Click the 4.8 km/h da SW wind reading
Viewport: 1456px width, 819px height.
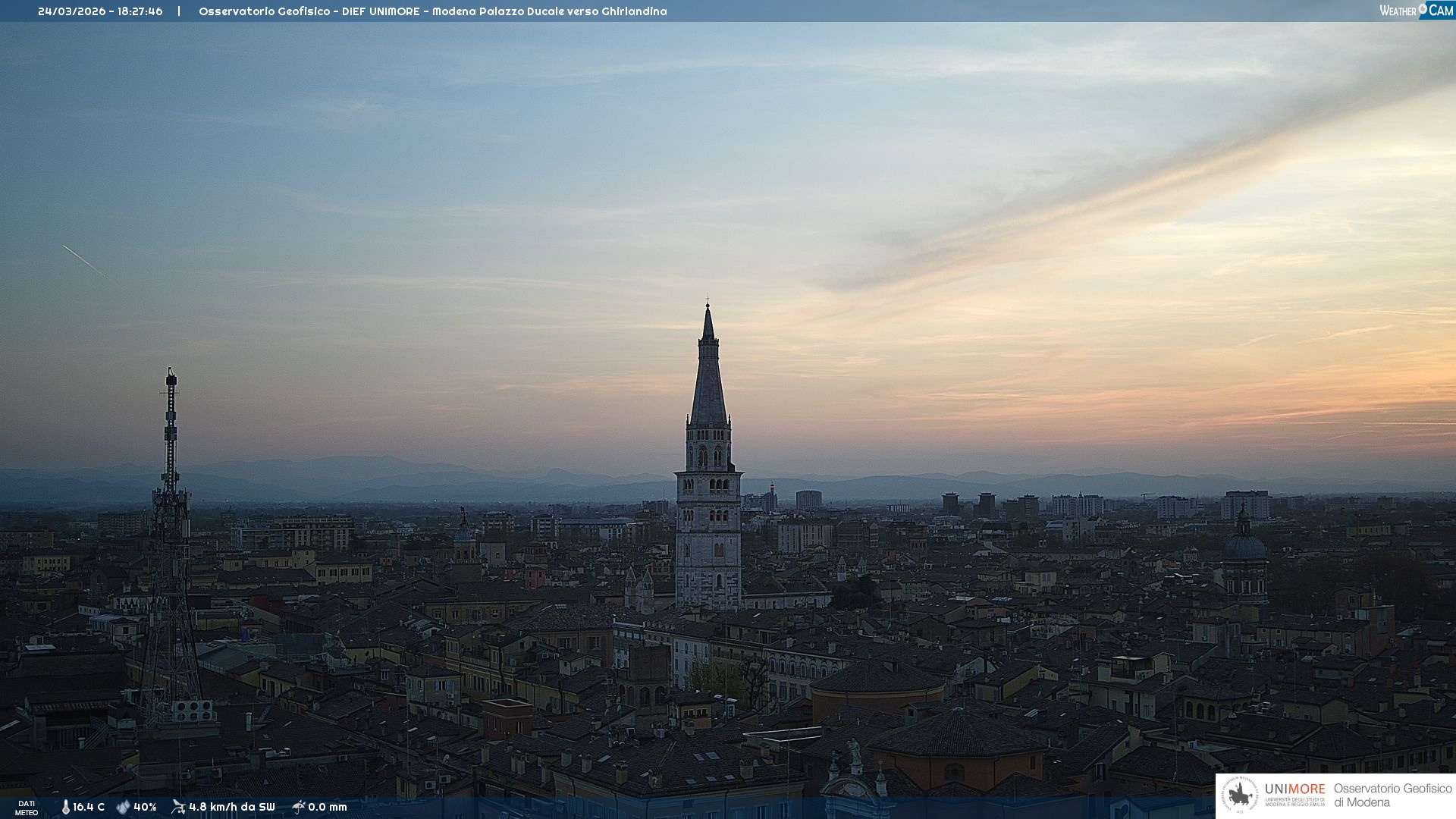tap(232, 808)
